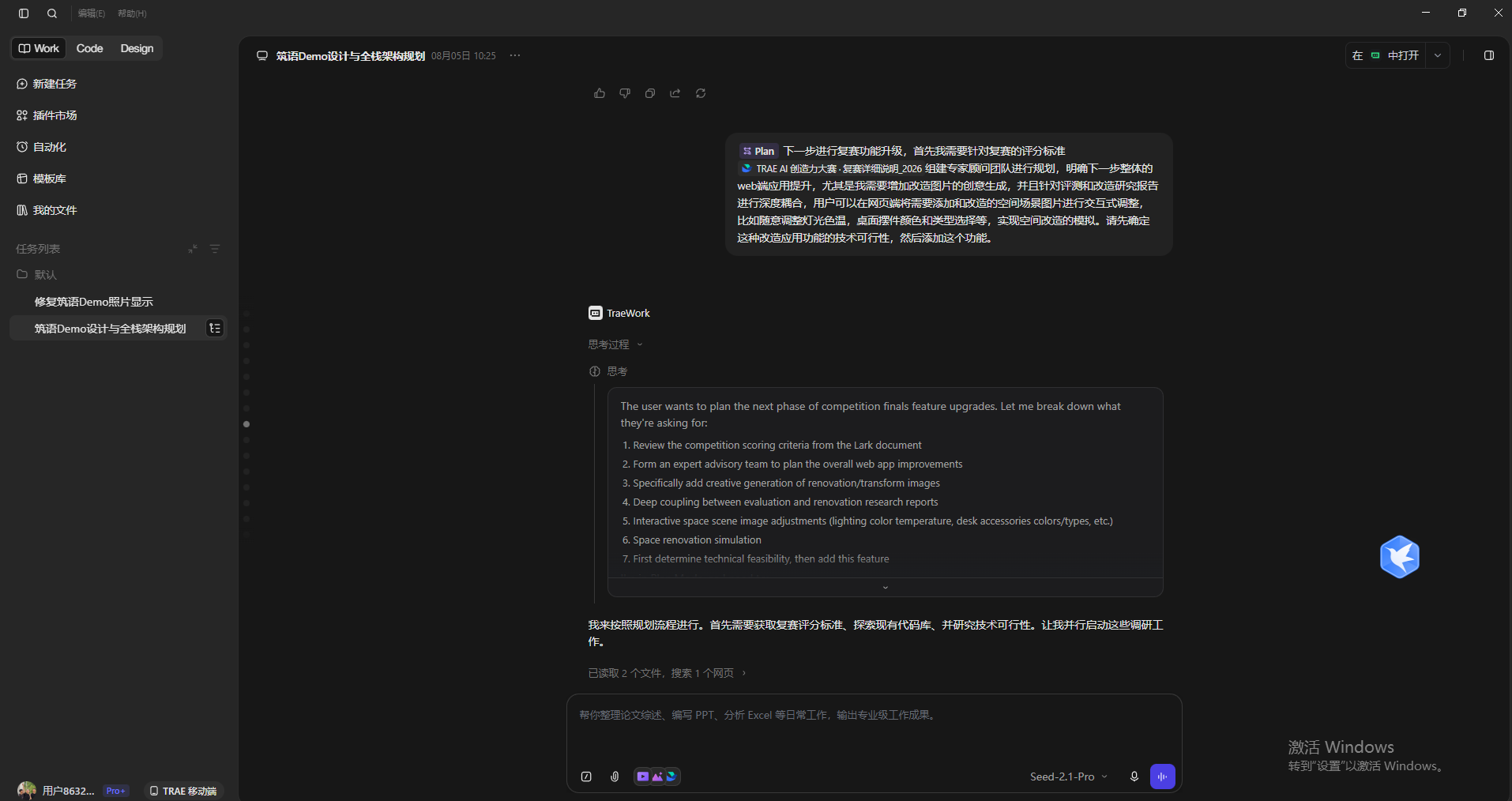Click the TraeWork avatar icon

[x=596, y=313]
